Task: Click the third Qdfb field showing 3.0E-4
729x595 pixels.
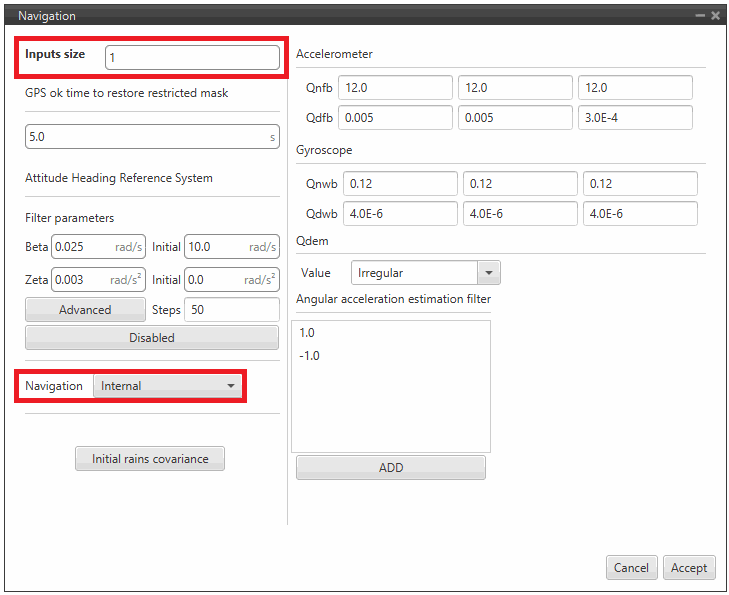Action: (x=635, y=118)
